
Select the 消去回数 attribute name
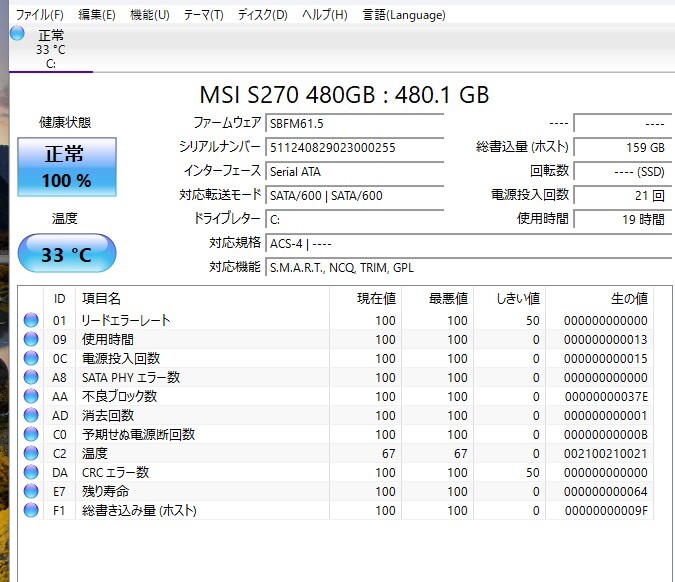coord(108,415)
